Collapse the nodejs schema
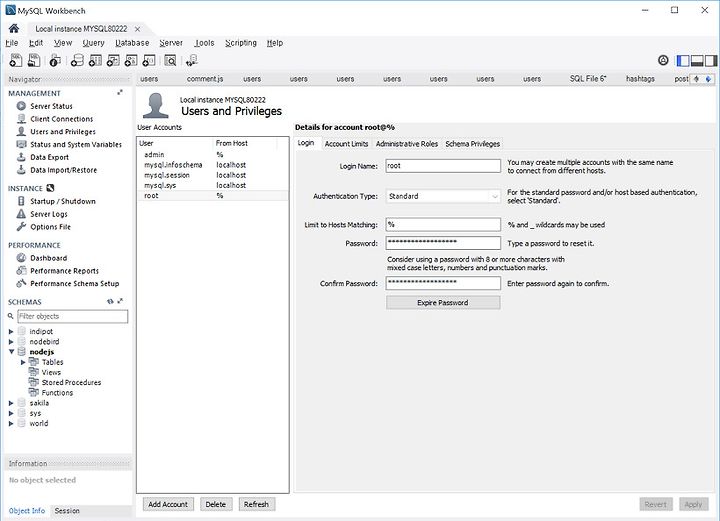 (x=11, y=352)
